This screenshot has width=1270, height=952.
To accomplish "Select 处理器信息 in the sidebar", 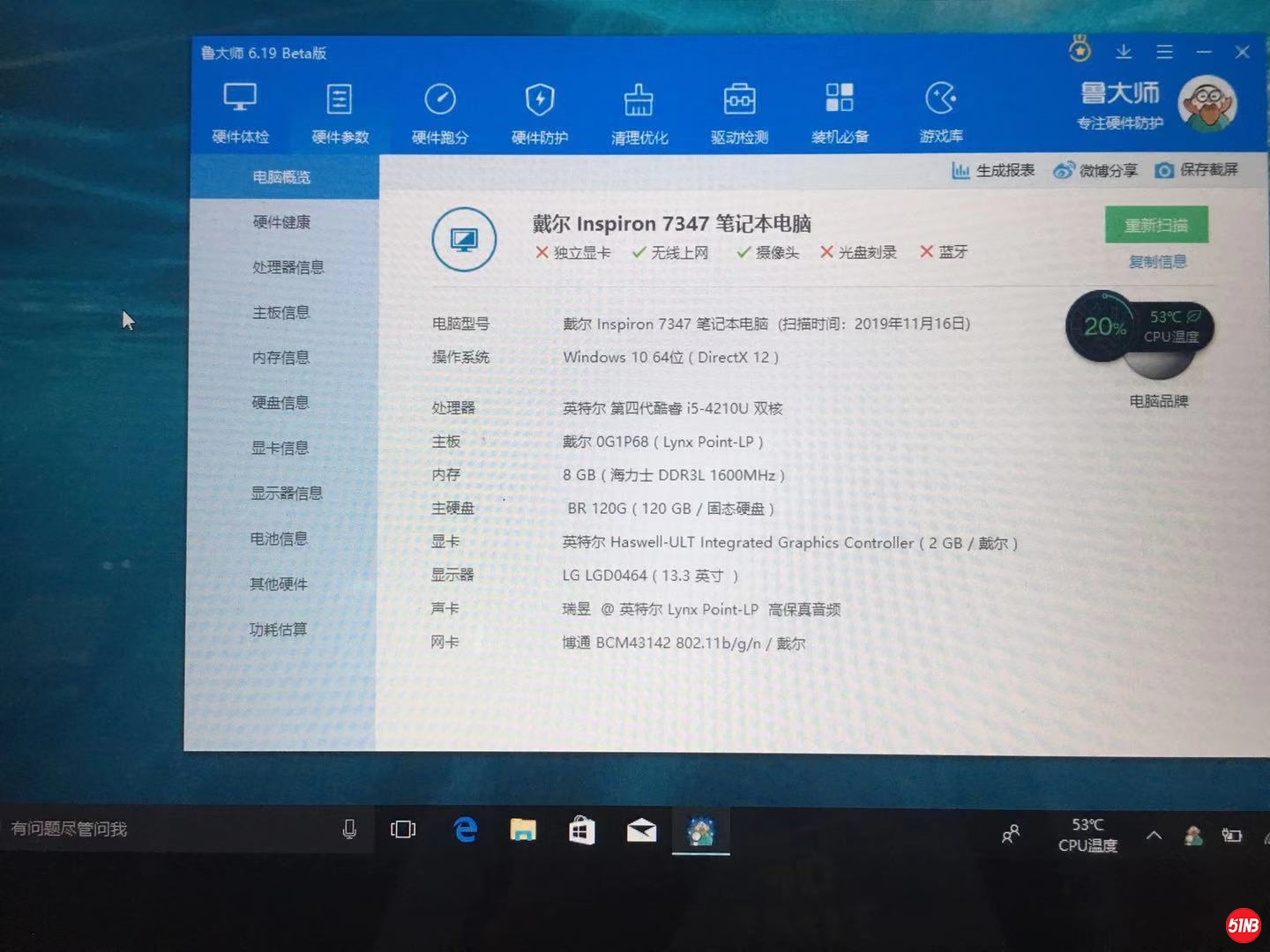I will (288, 267).
